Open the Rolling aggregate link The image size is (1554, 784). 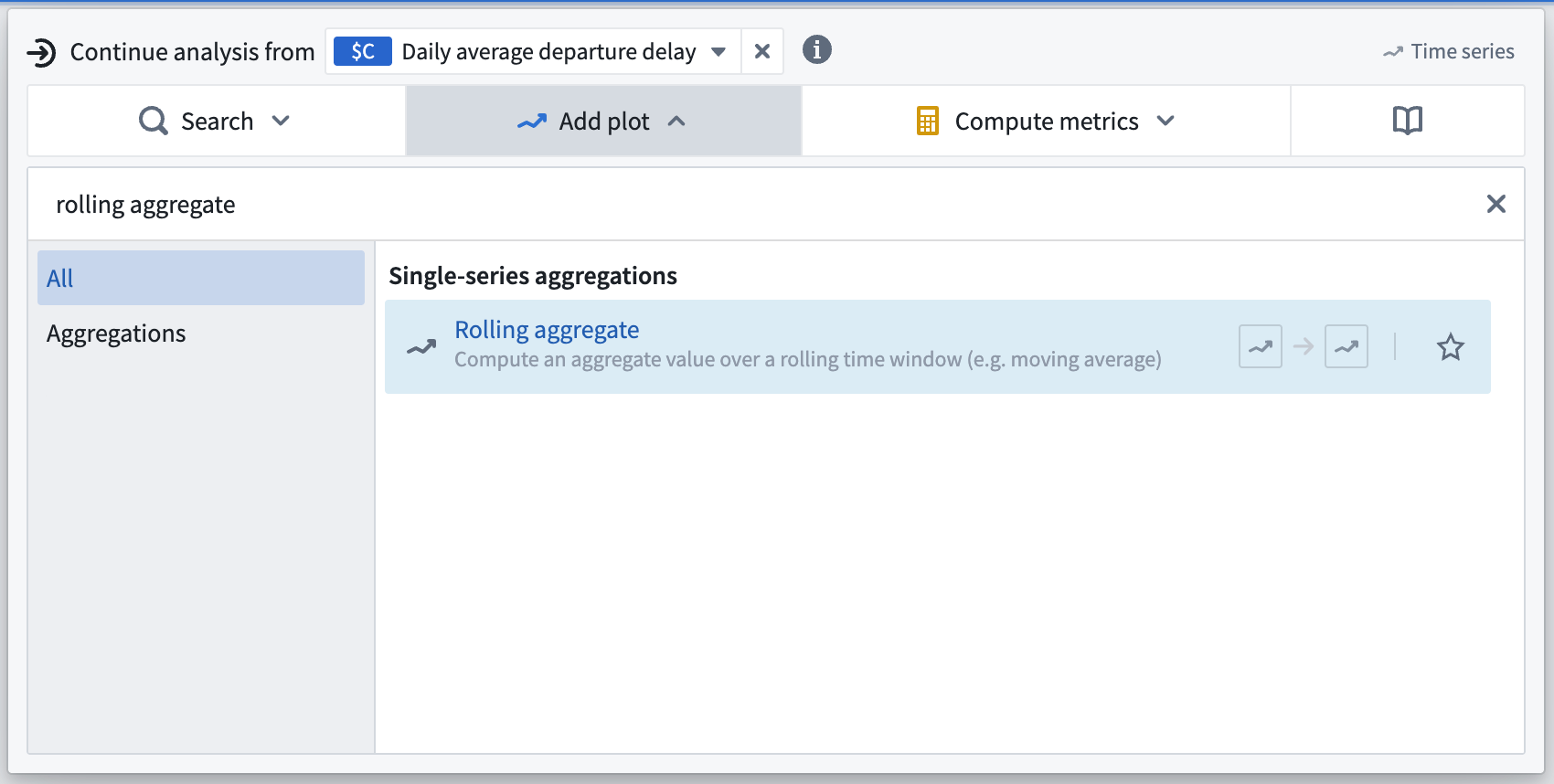tap(547, 329)
